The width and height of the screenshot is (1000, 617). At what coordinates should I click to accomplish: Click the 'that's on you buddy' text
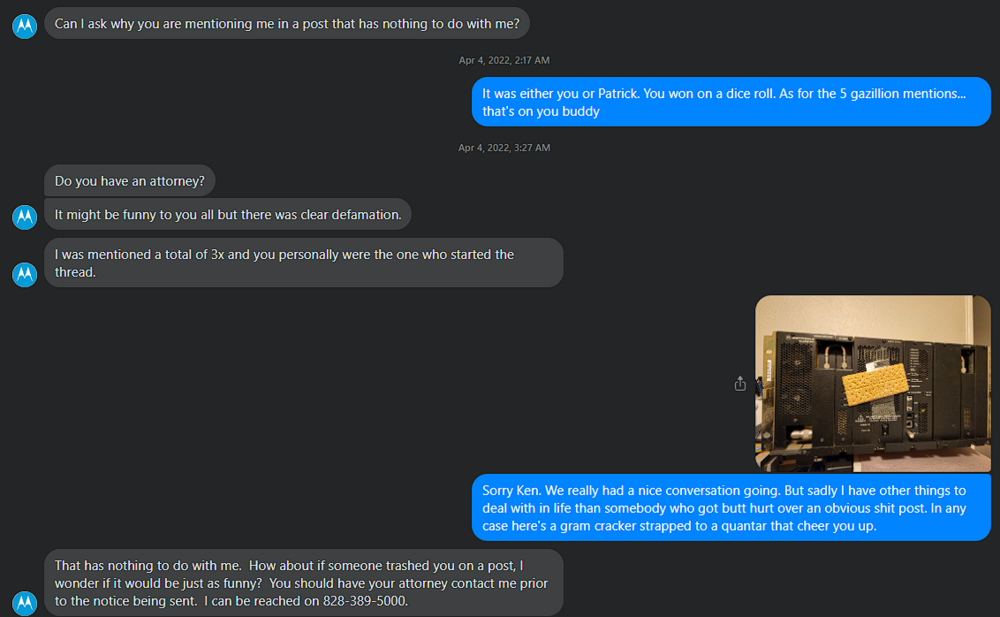(x=541, y=111)
